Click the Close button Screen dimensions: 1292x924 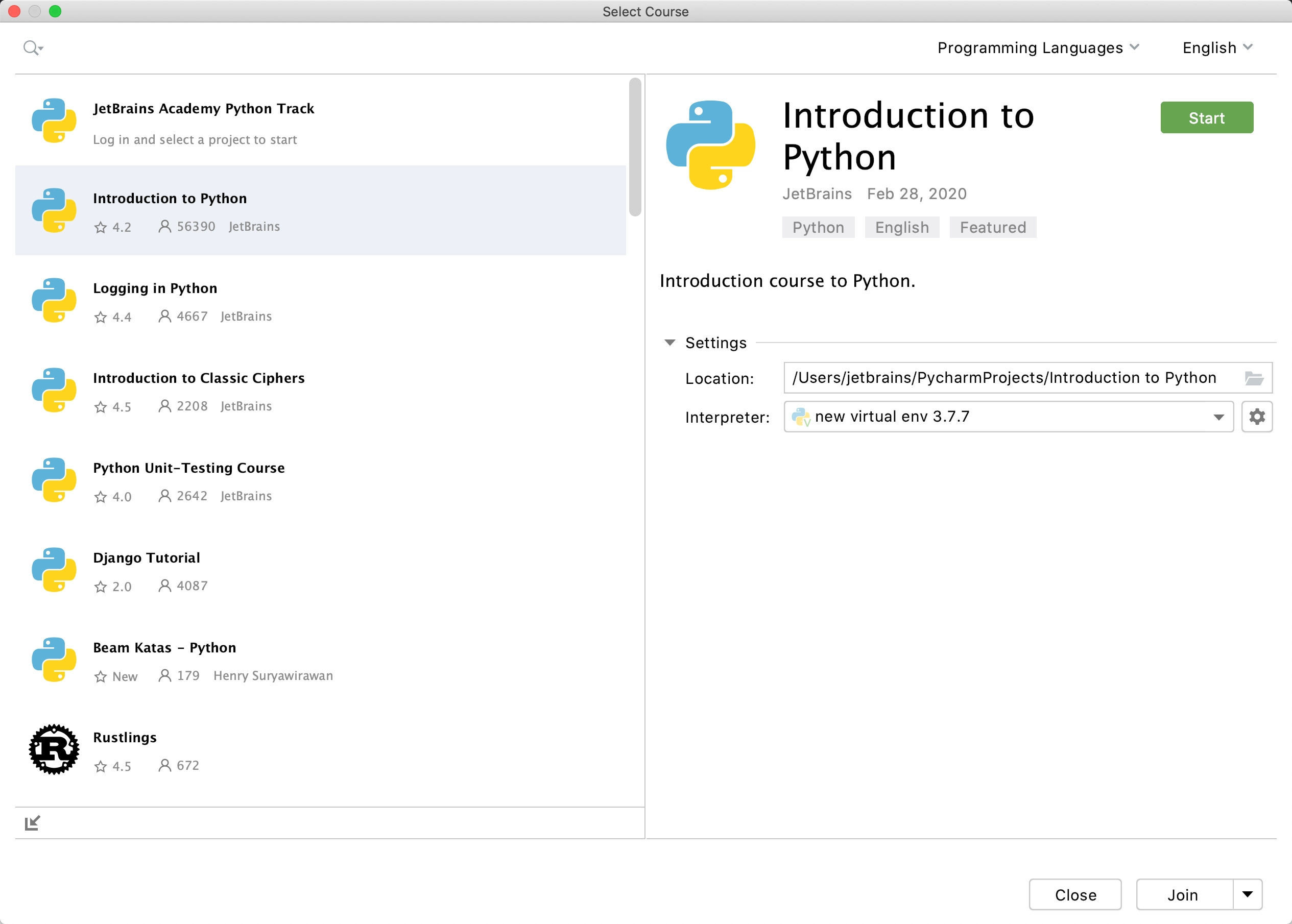point(1075,894)
